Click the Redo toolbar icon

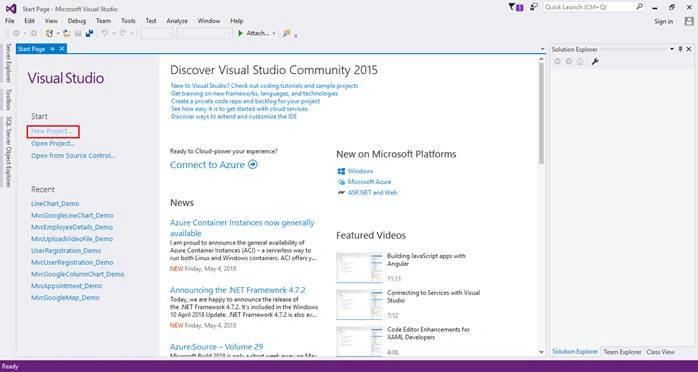[x=122, y=33]
